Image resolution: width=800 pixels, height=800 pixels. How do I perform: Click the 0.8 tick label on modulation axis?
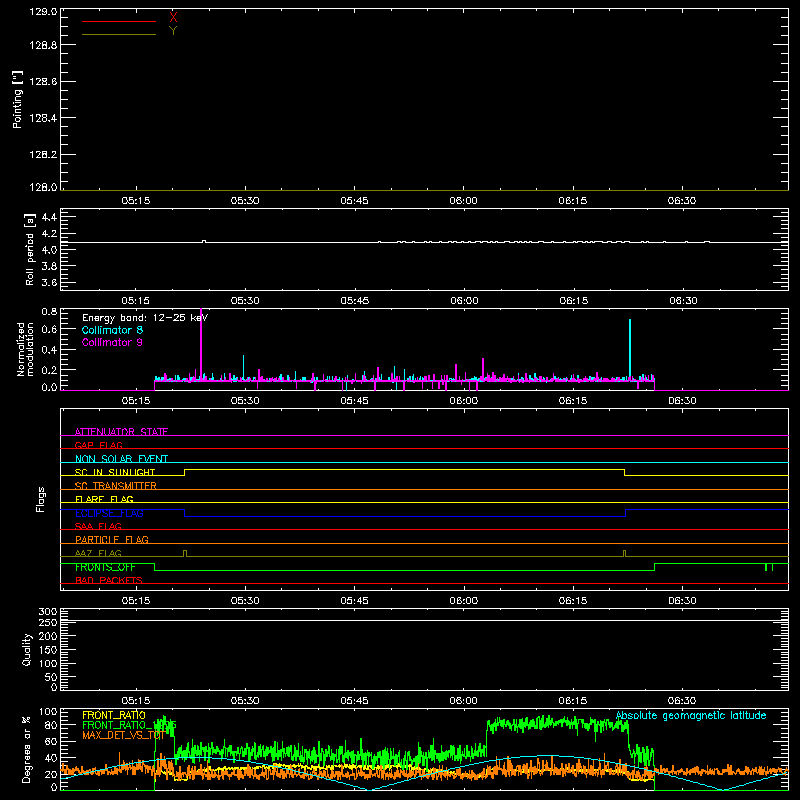tap(49, 311)
